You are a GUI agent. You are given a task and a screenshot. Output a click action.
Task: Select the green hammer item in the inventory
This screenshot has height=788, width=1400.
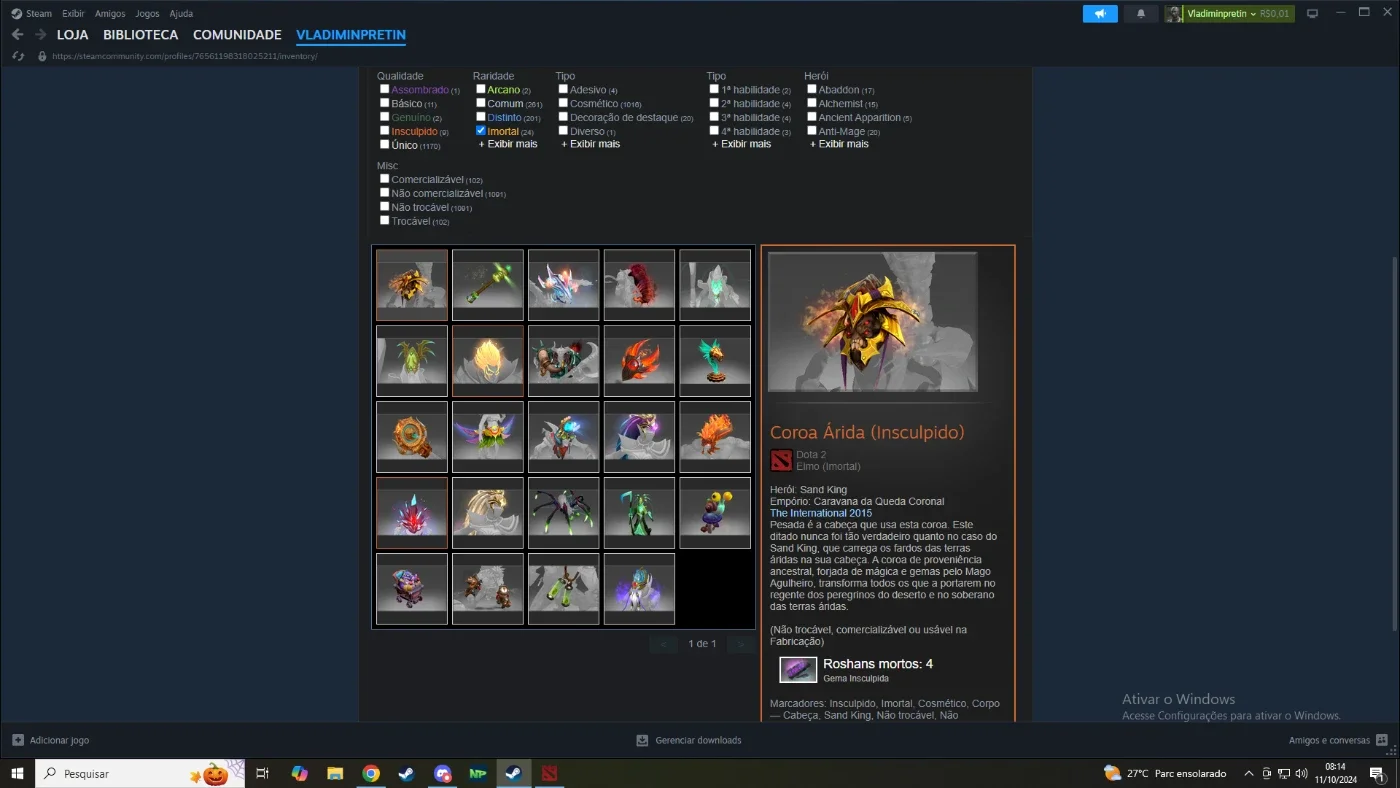pyautogui.click(x=488, y=285)
